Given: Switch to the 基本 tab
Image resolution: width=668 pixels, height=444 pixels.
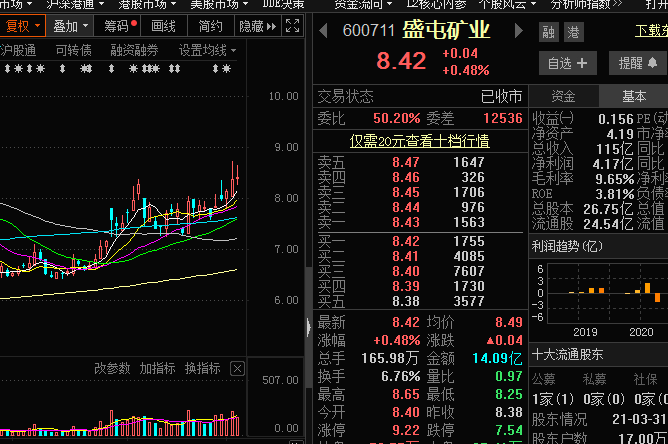Looking at the screenshot, I should [633, 97].
